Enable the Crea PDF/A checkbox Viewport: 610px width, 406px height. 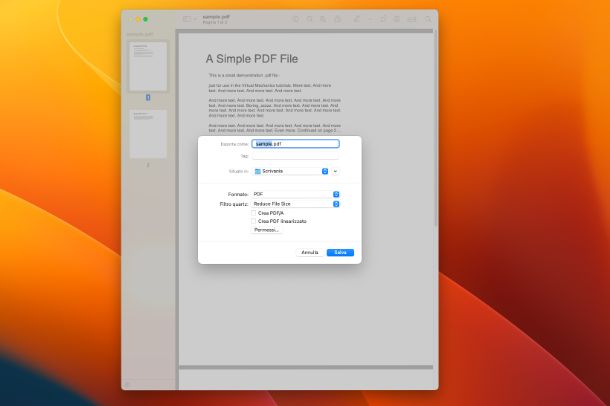254,213
